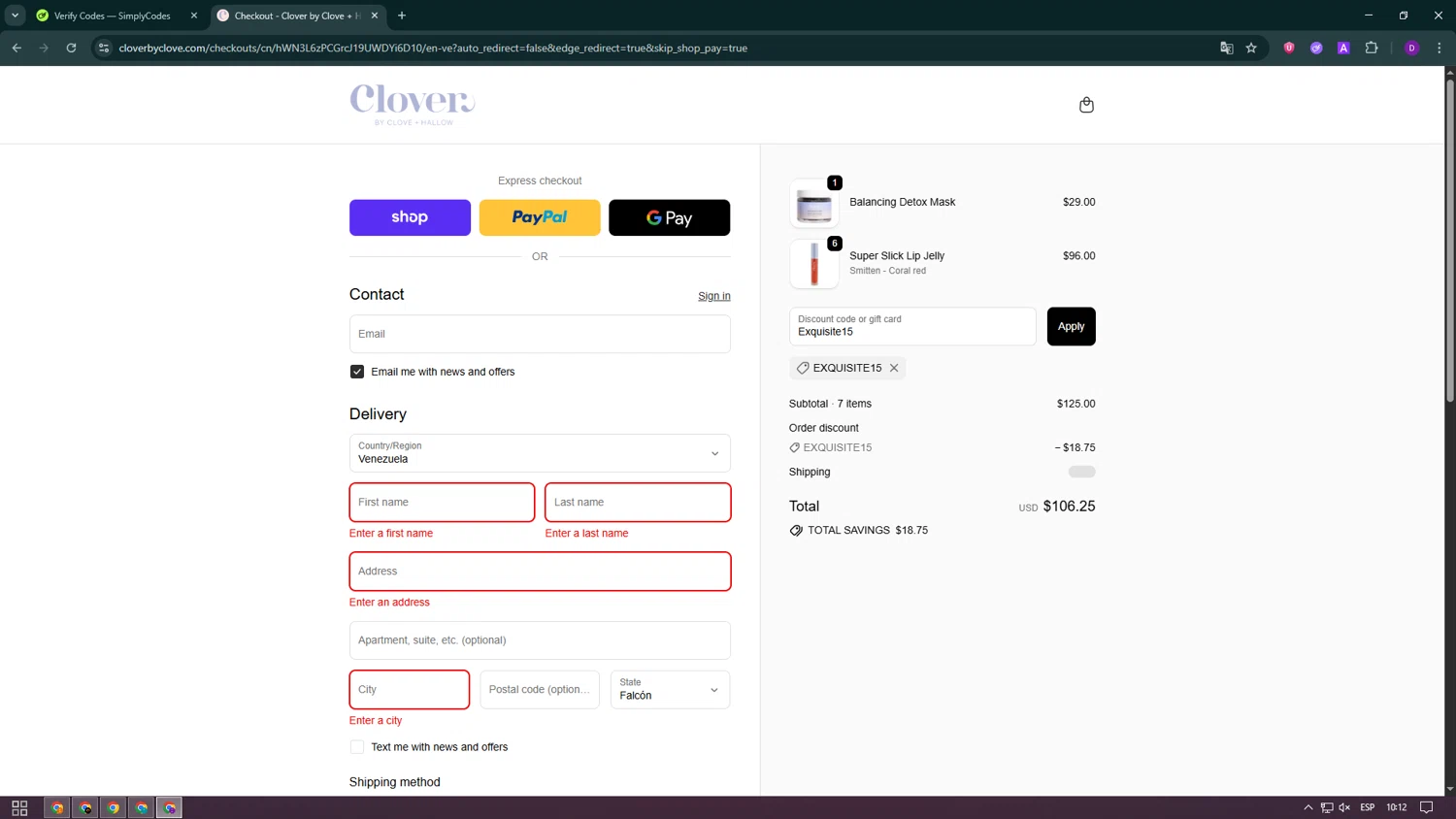The width and height of the screenshot is (1456, 819).
Task: Click the network tray icon
Action: (1327, 807)
